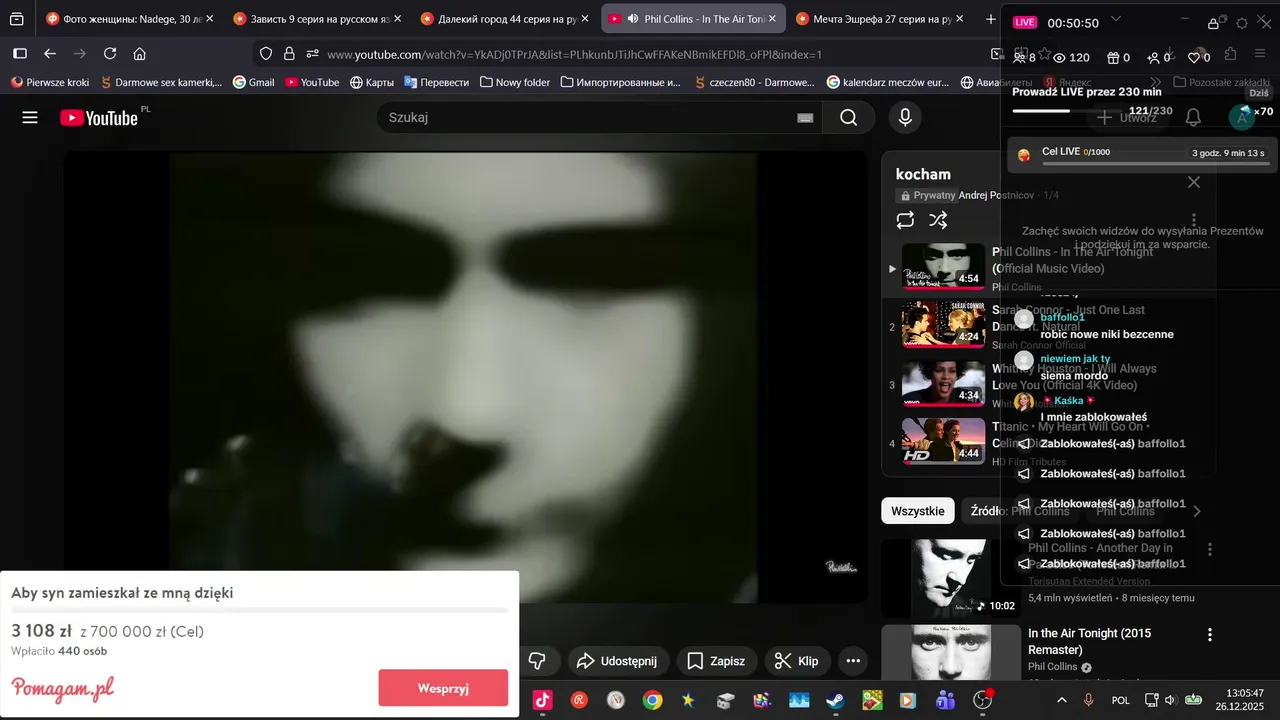Click the YouTube search magnifier button
This screenshot has width=1280, height=720.
pos(848,118)
